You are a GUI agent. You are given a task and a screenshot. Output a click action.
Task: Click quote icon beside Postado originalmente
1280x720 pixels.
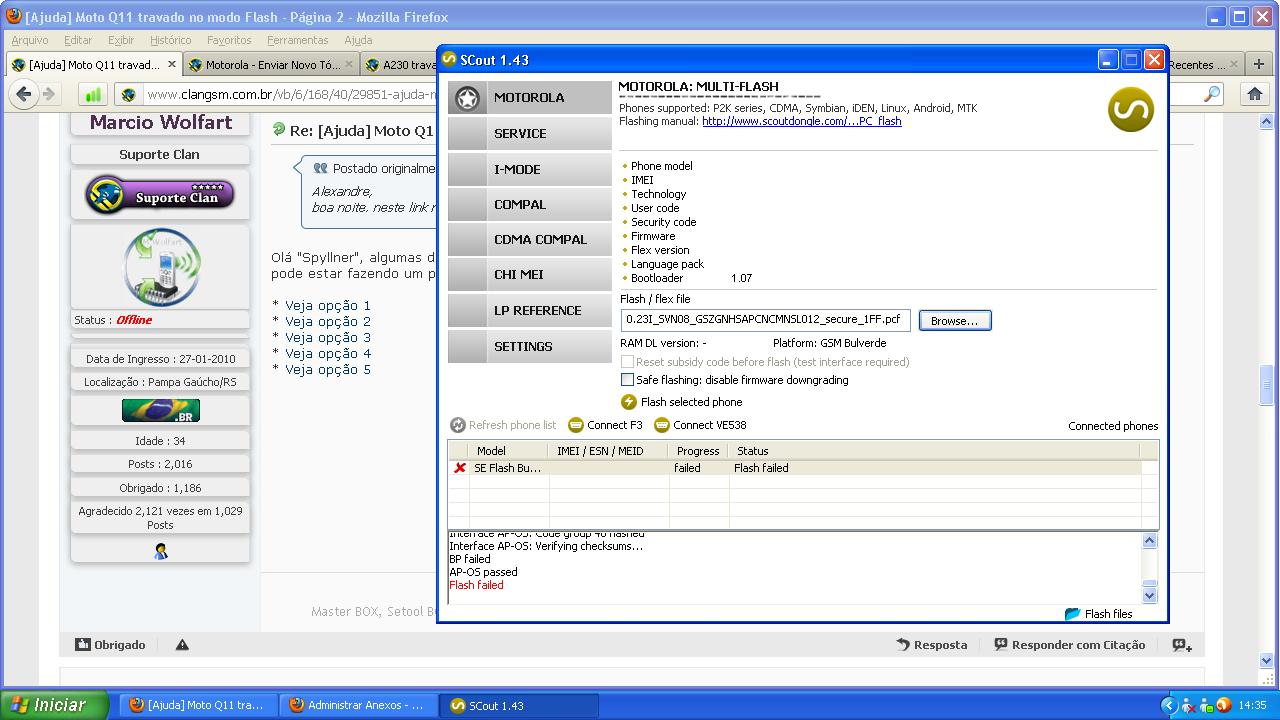320,169
